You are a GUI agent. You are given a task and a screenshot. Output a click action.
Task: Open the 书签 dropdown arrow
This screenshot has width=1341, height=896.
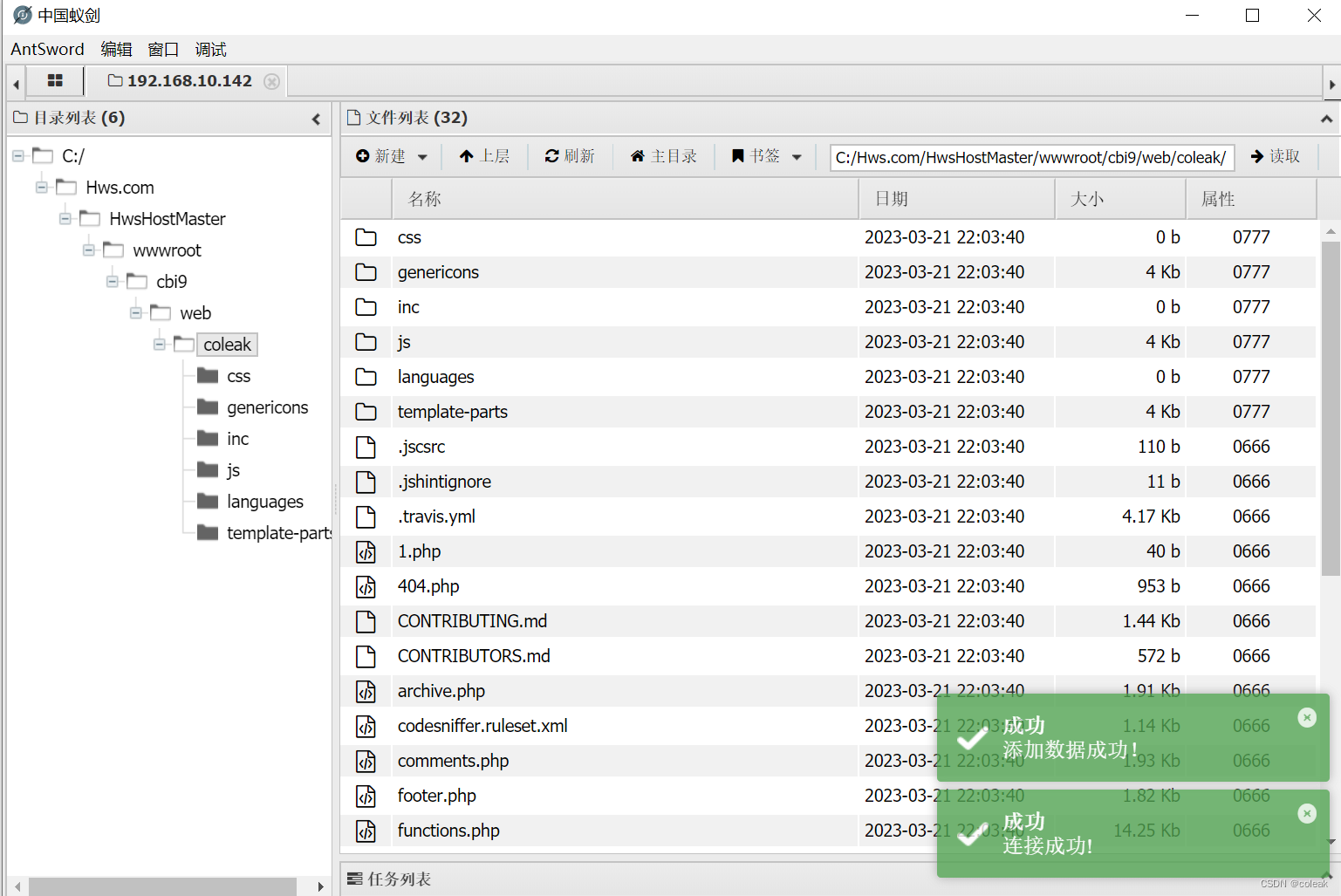797,155
